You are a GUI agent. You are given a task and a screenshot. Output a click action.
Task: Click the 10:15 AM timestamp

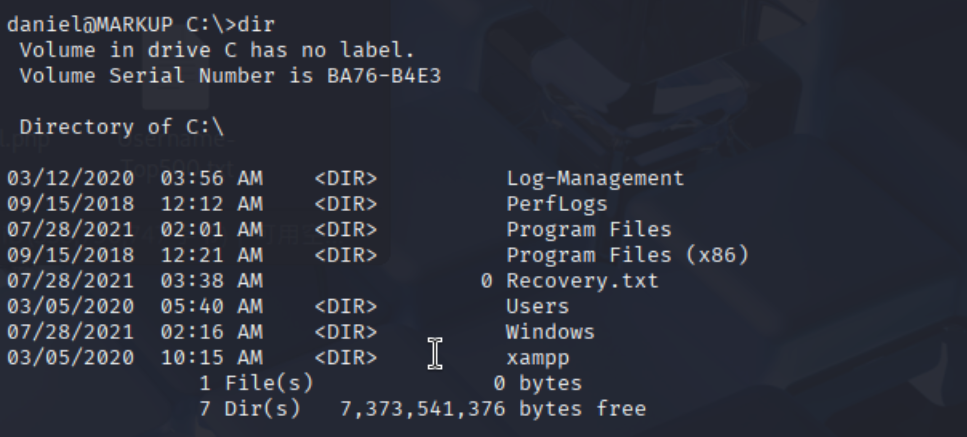click(x=212, y=358)
